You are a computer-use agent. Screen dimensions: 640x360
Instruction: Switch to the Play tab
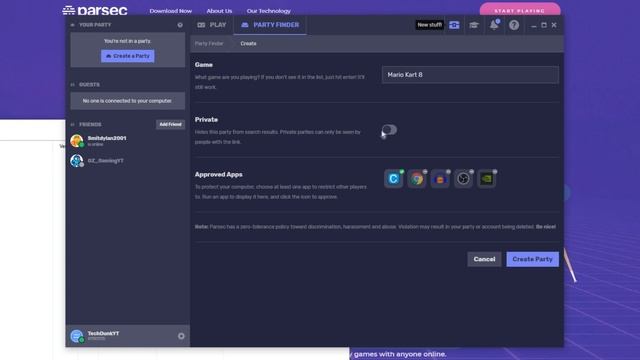(x=211, y=25)
